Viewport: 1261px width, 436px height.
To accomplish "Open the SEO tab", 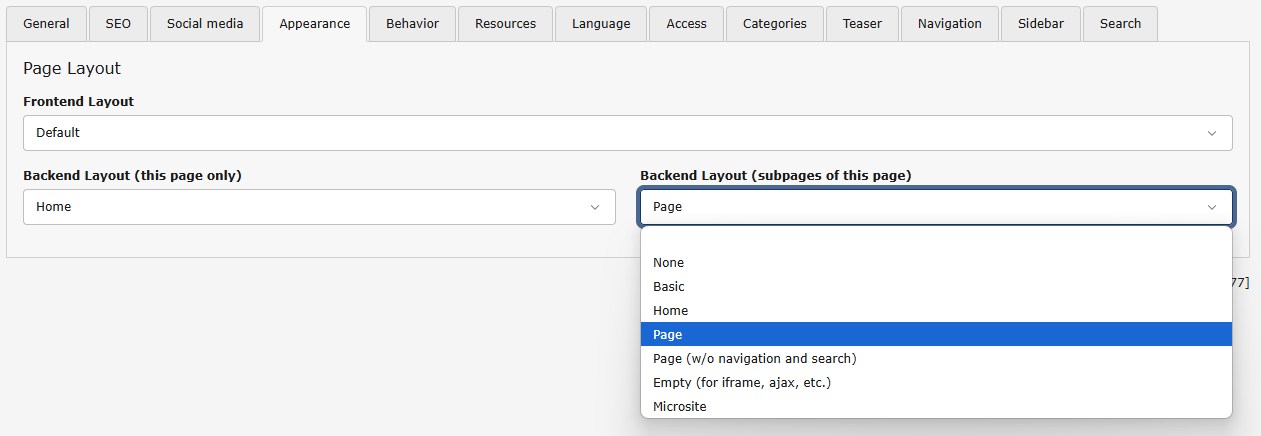I will click(x=118, y=24).
